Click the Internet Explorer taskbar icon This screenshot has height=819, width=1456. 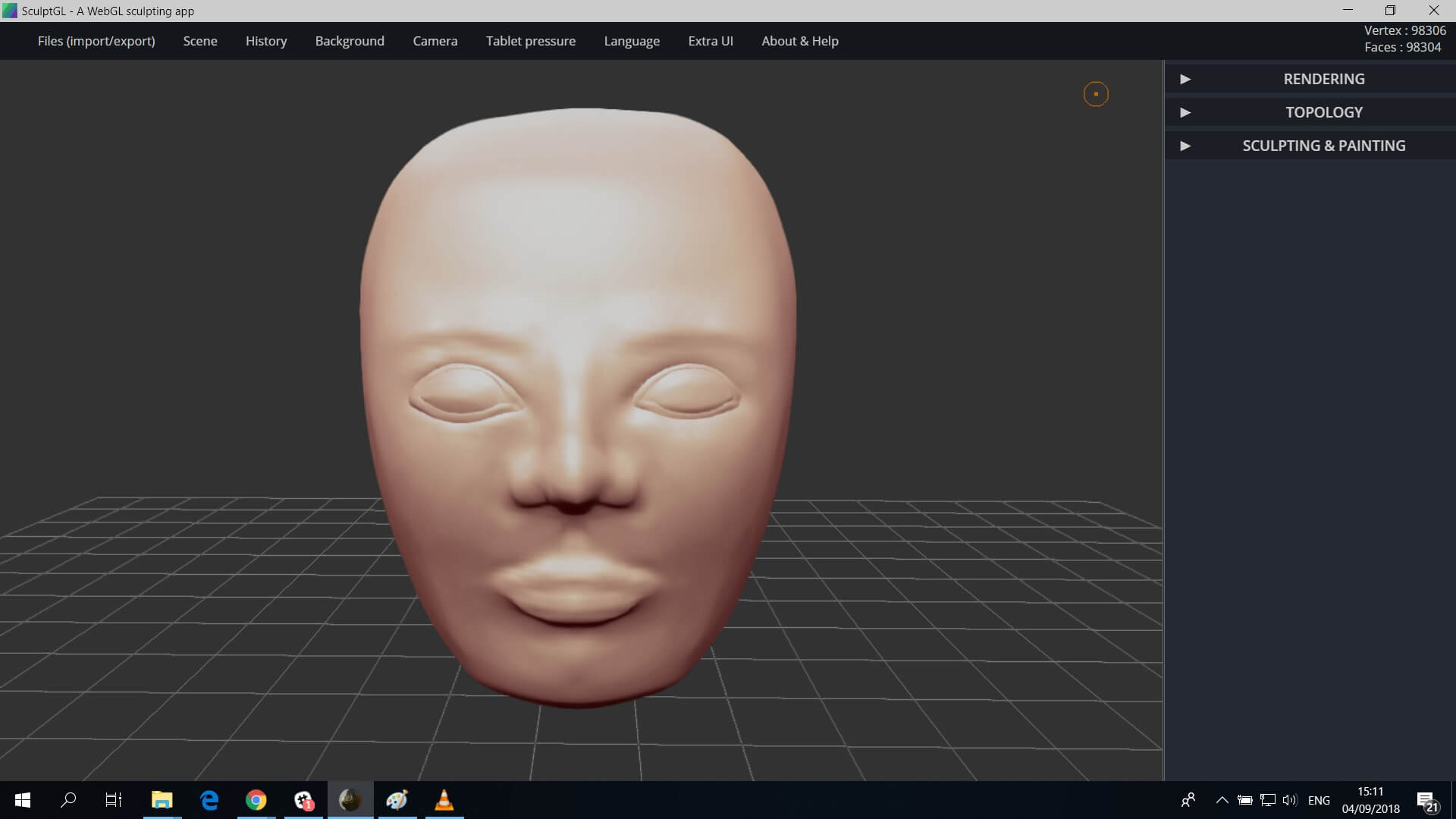(209, 800)
